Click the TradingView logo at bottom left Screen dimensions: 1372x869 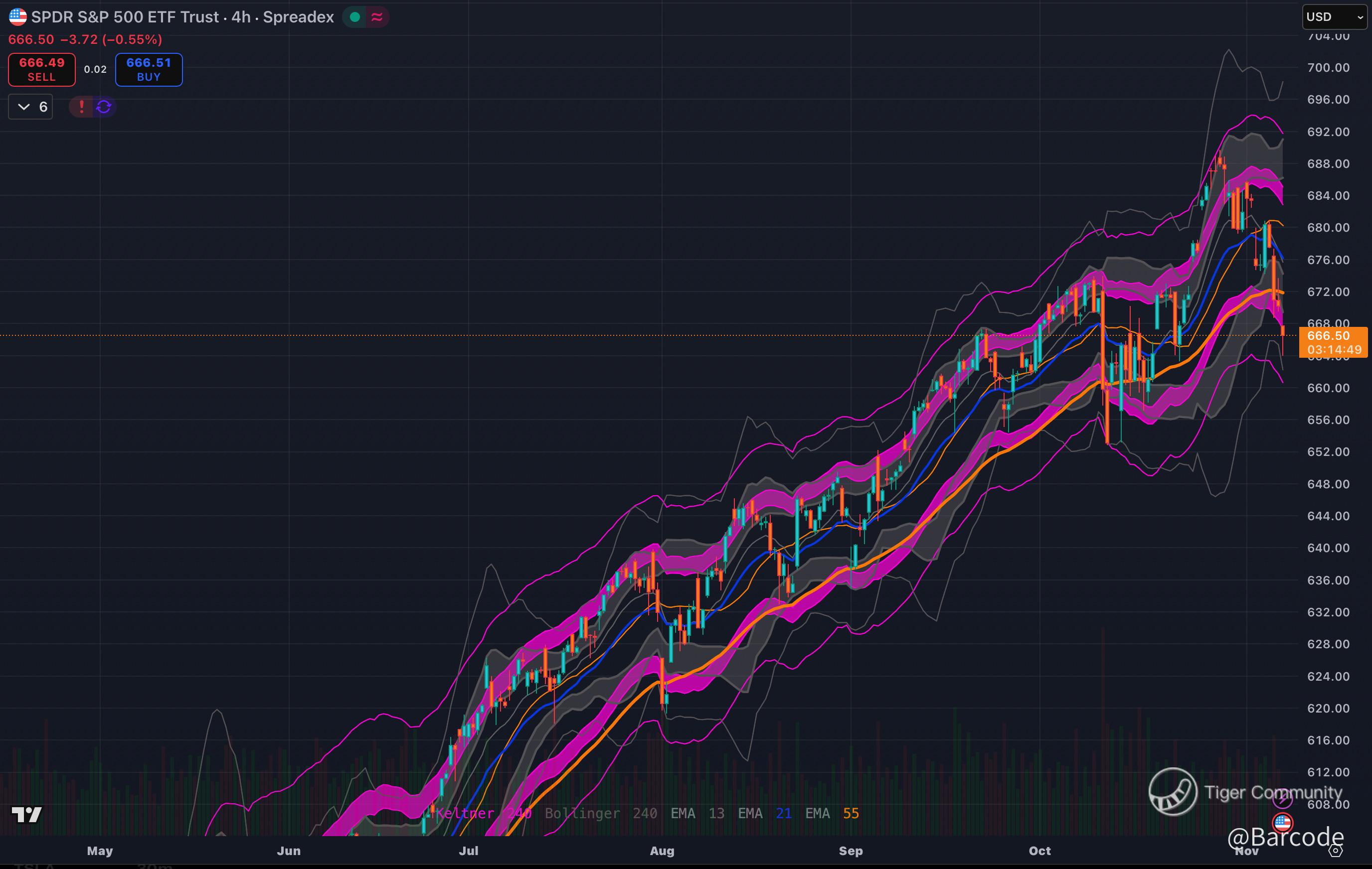coord(27,814)
